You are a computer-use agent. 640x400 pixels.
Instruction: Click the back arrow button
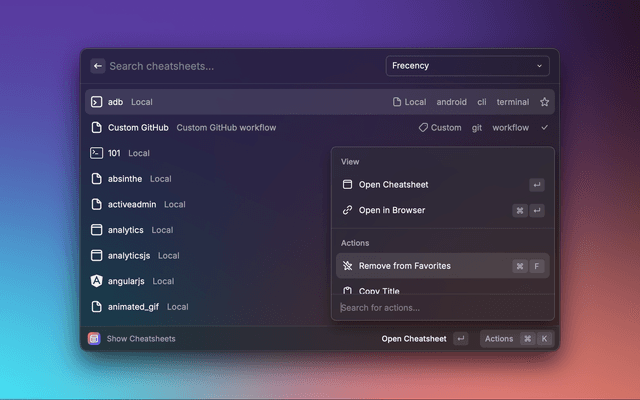click(98, 66)
